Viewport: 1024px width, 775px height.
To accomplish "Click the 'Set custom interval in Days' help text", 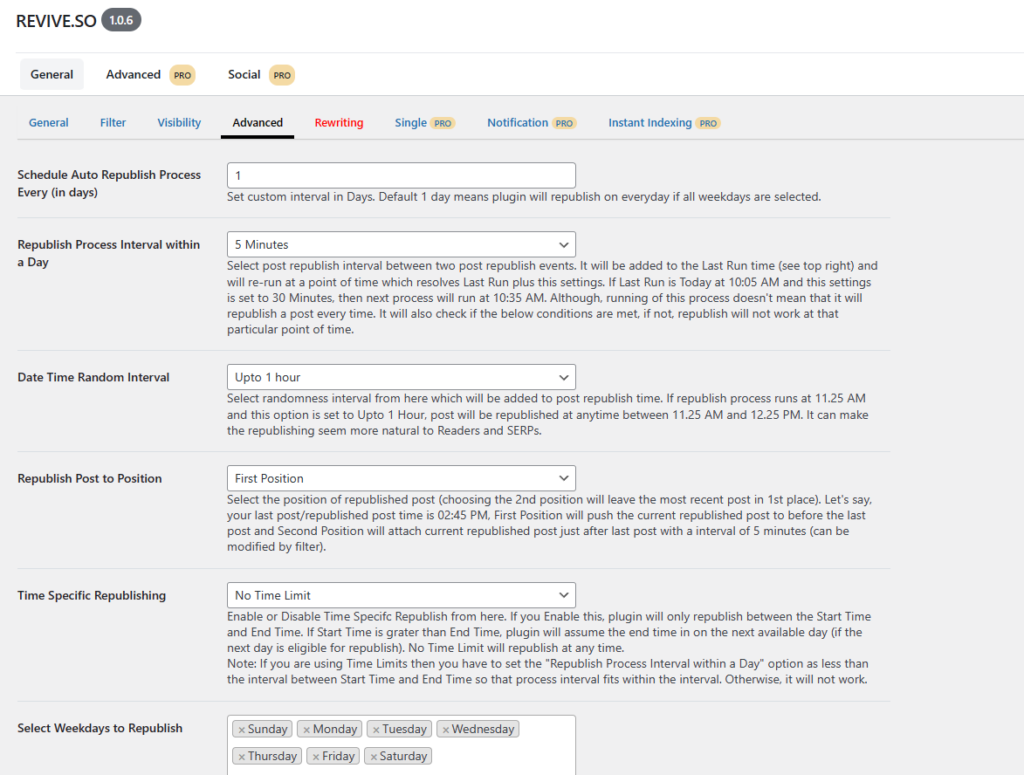I will 524,197.
